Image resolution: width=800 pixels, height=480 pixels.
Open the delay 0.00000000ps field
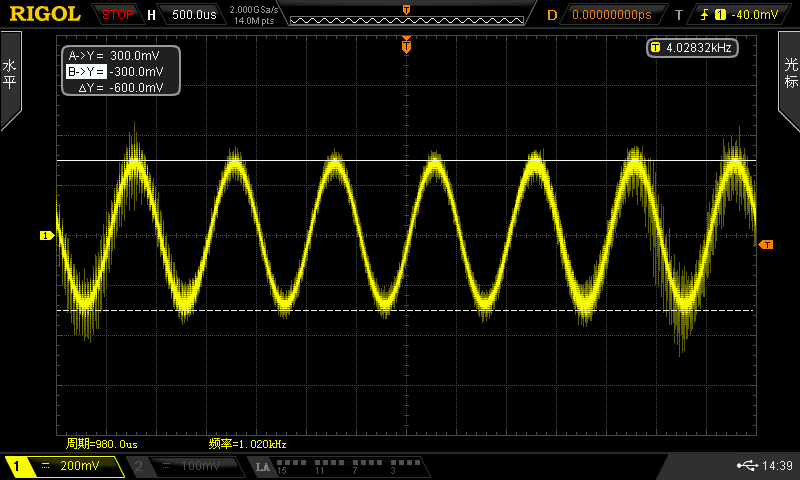pos(610,15)
